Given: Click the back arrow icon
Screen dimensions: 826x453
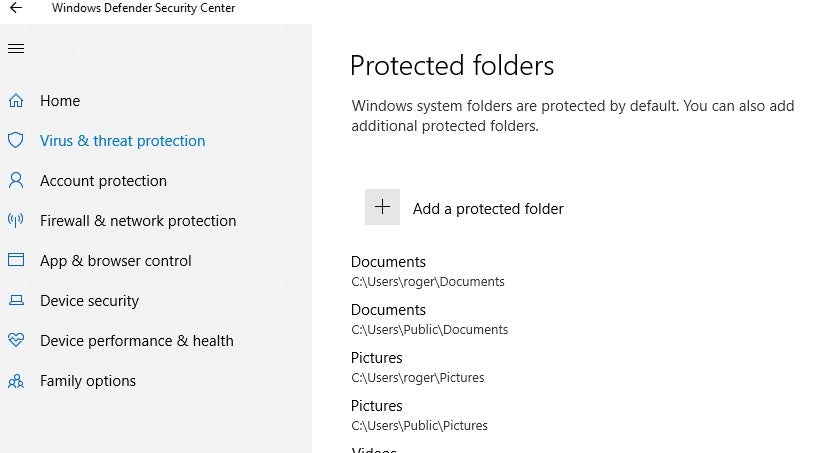Looking at the screenshot, I should (x=16, y=7).
